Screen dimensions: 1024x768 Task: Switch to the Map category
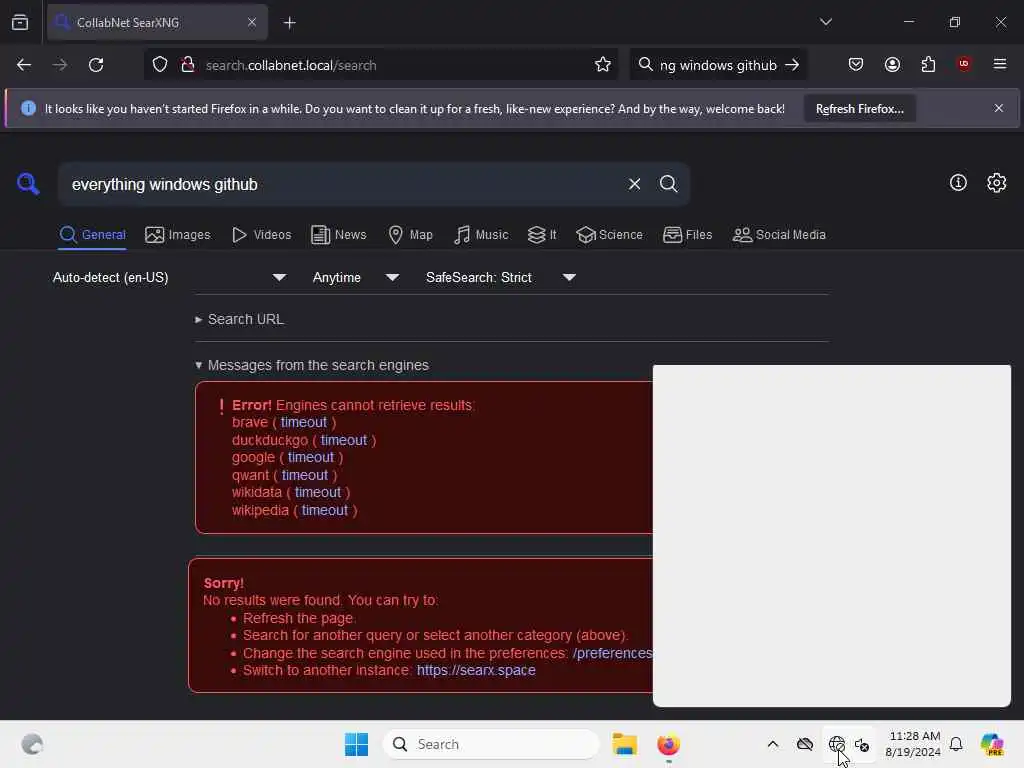pos(410,235)
